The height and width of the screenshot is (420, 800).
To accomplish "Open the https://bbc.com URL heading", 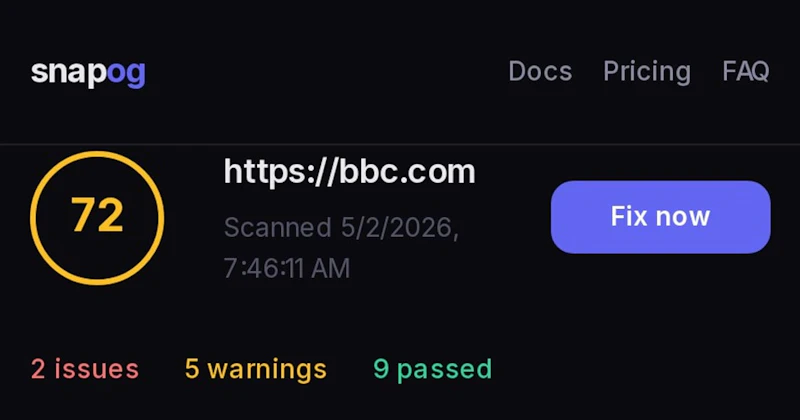I will click(x=349, y=172).
